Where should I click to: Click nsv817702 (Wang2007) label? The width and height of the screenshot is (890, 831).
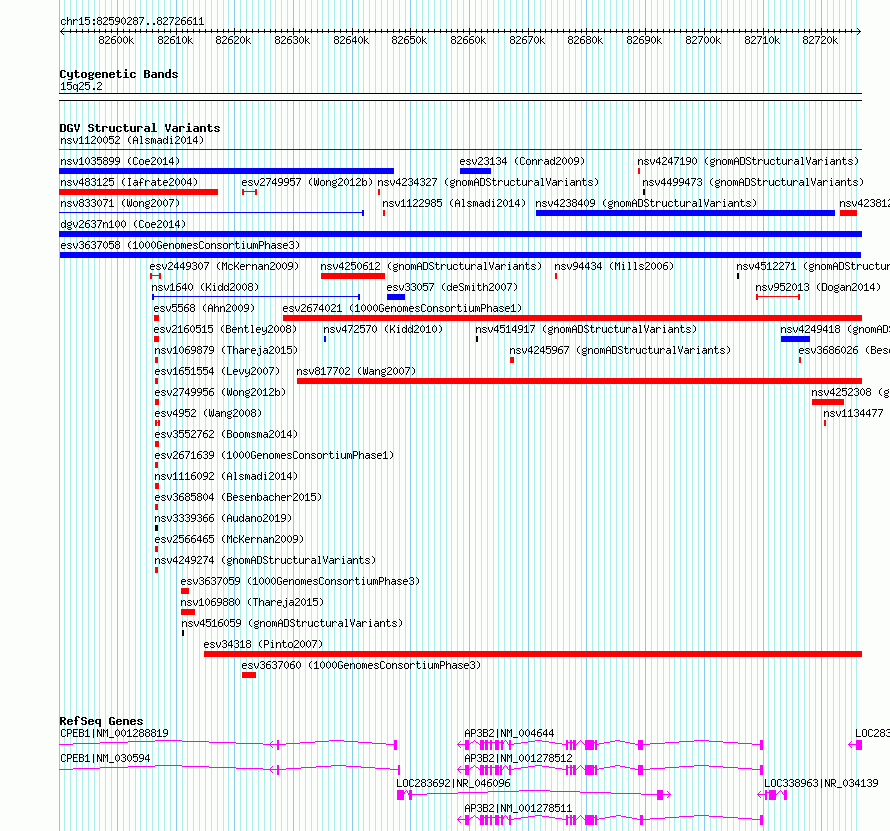(x=356, y=371)
